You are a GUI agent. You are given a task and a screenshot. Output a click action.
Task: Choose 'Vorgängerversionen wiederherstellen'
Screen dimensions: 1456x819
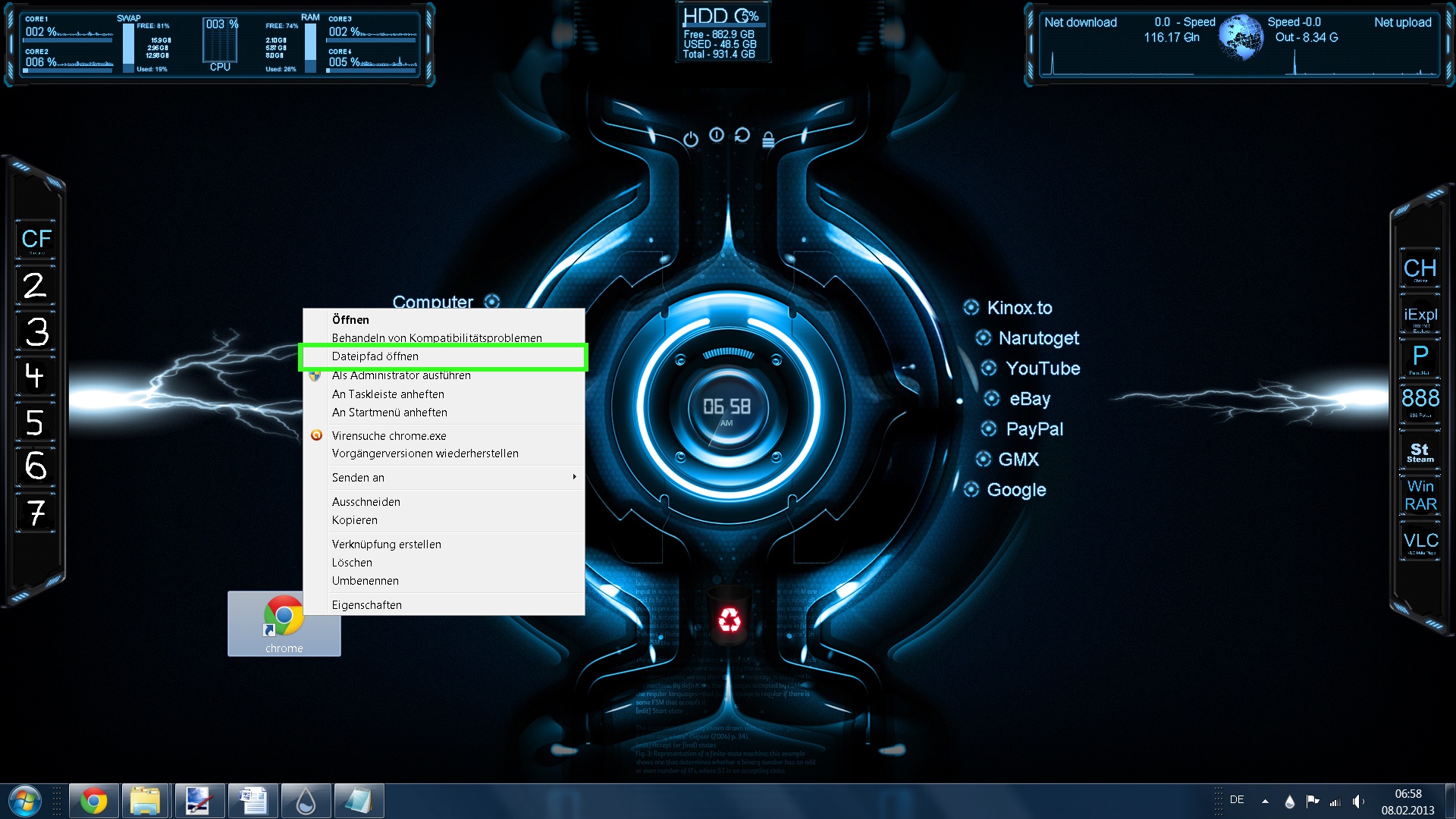pyautogui.click(x=444, y=453)
